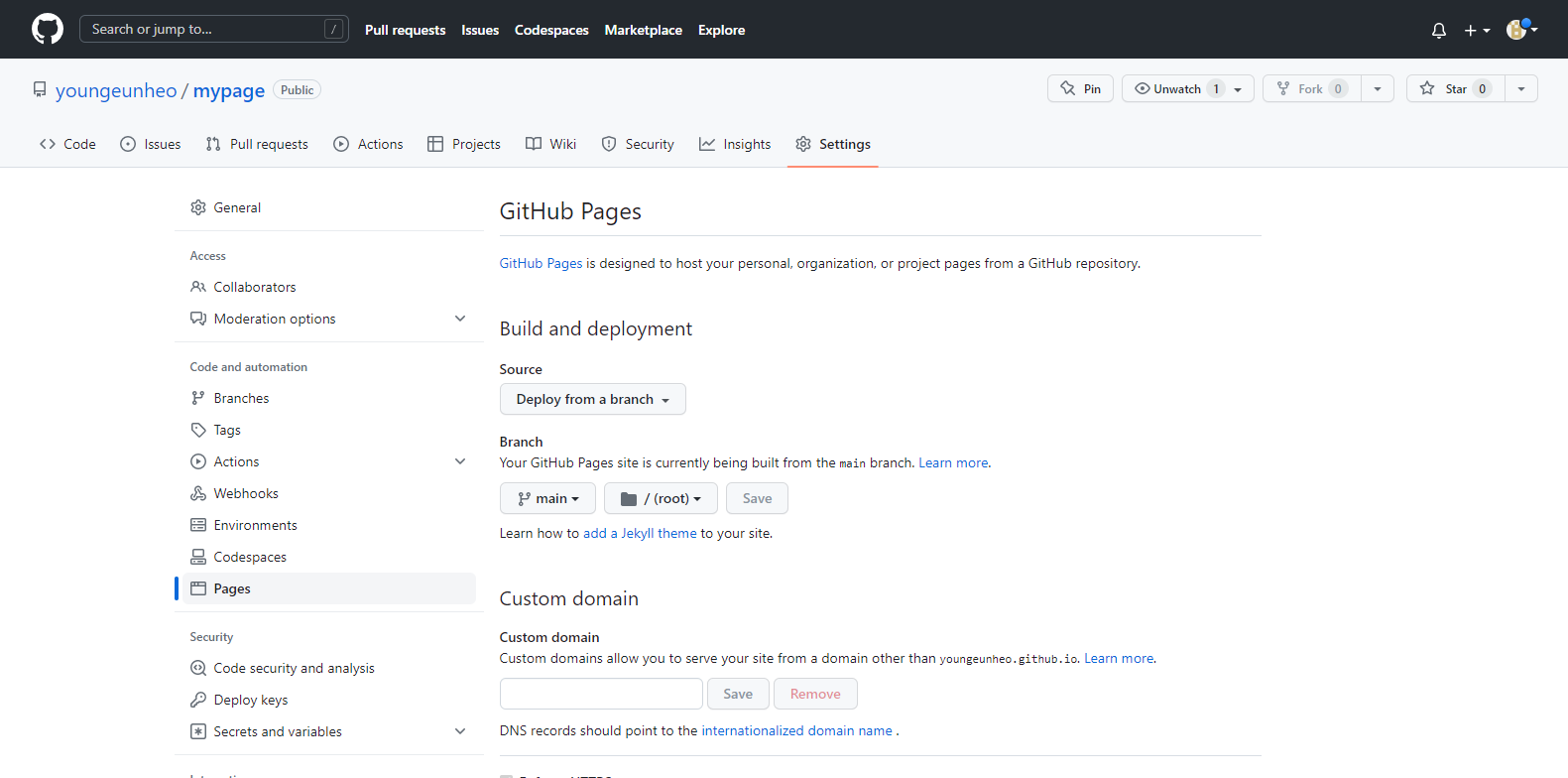Click the eye icon on Unwatch
Image resolution: width=1568 pixels, height=778 pixels.
(x=1143, y=88)
